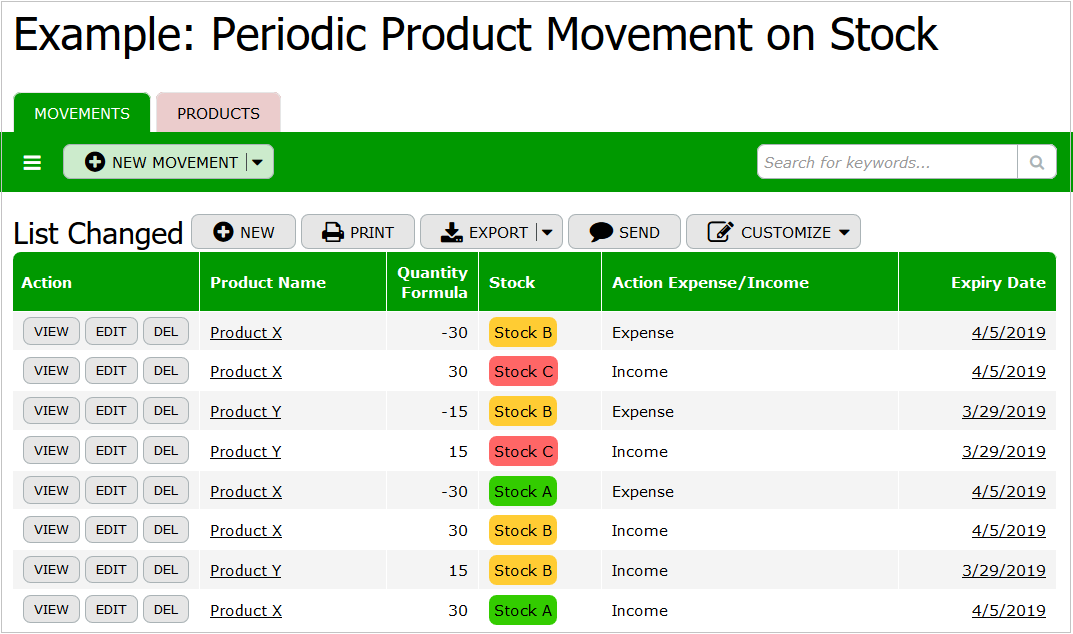Open the Export dropdown arrow
This screenshot has height=634, width=1073.
click(547, 232)
